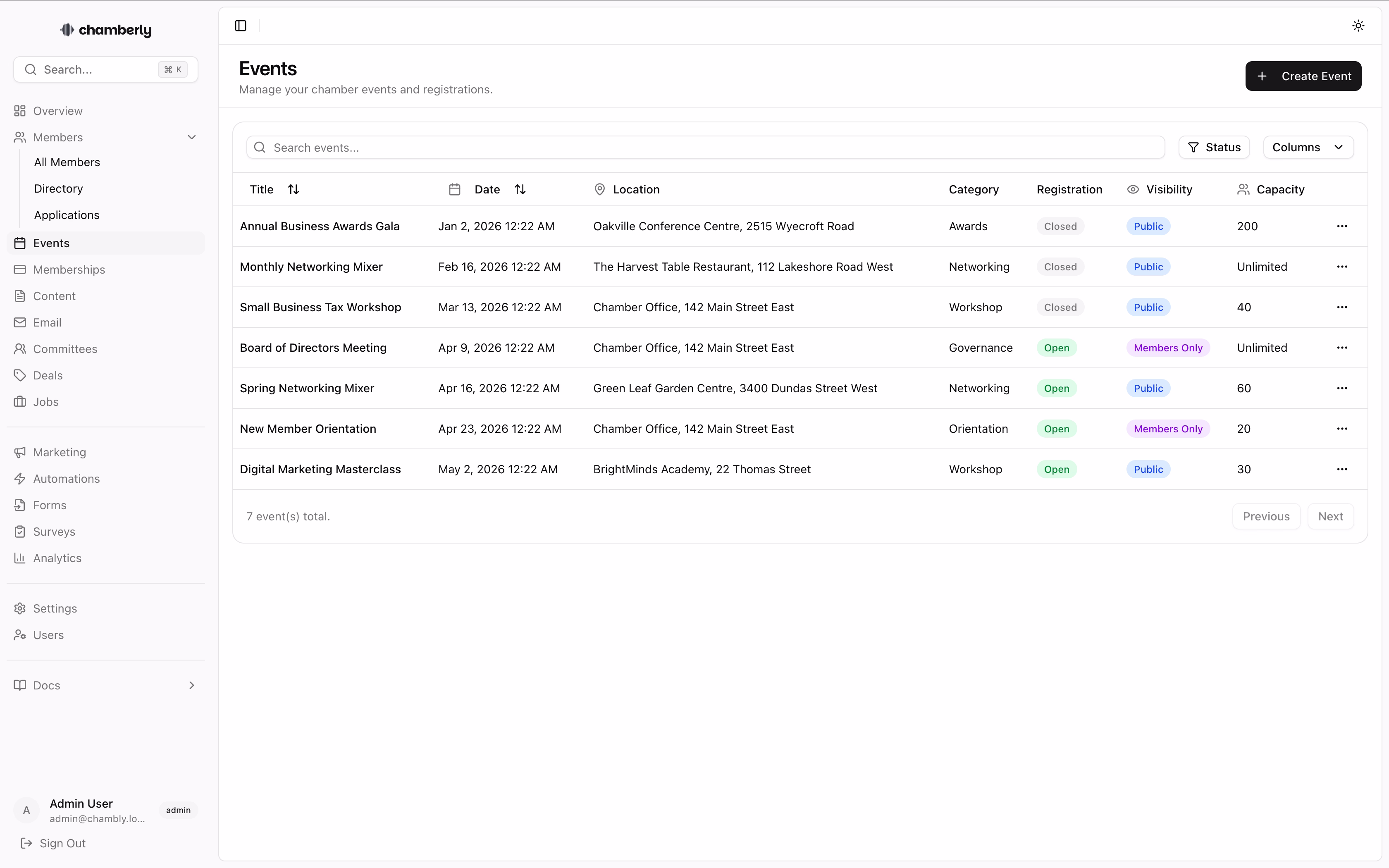
Task: Collapse the Members section chevron
Action: 192,137
